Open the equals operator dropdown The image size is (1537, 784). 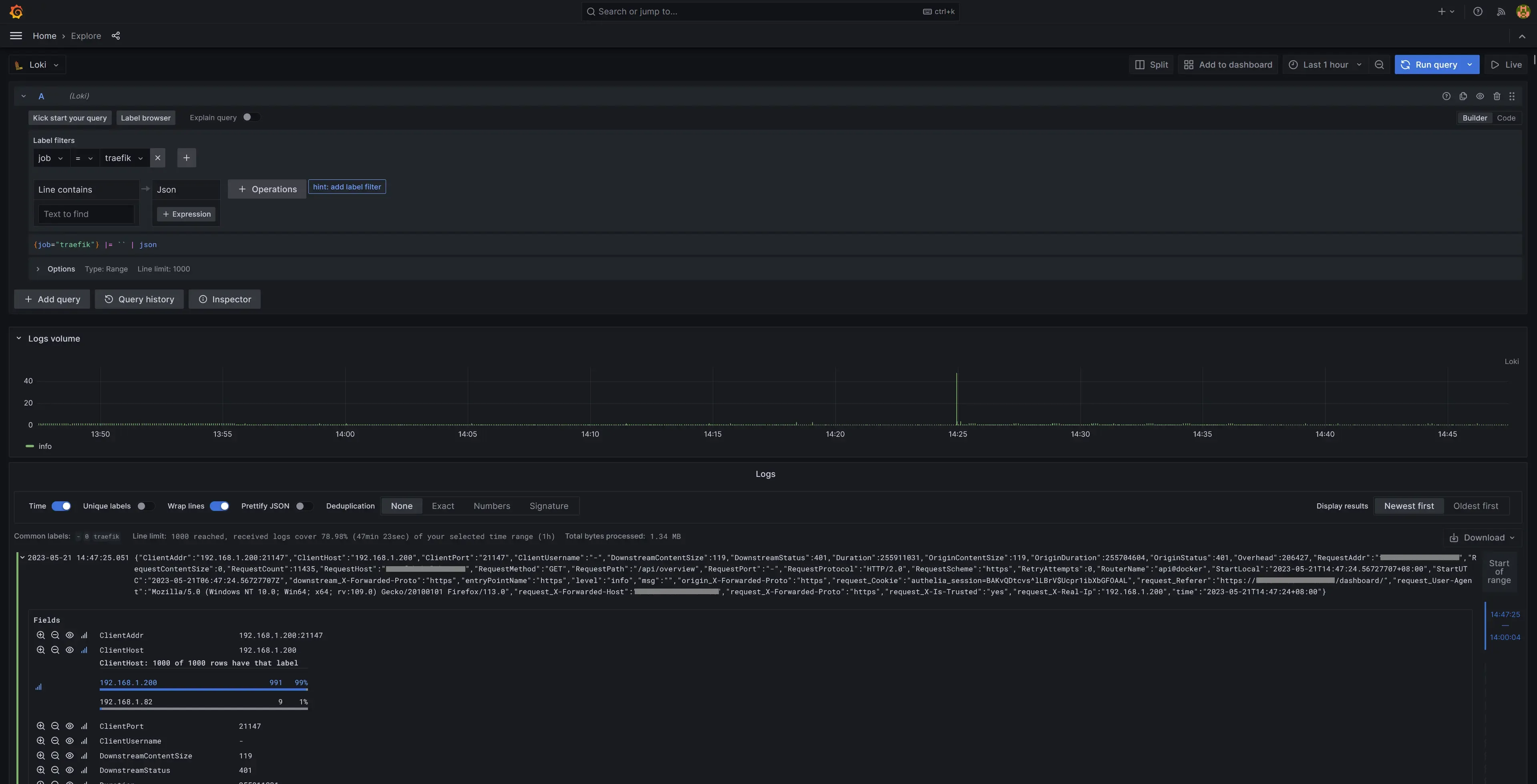point(84,157)
